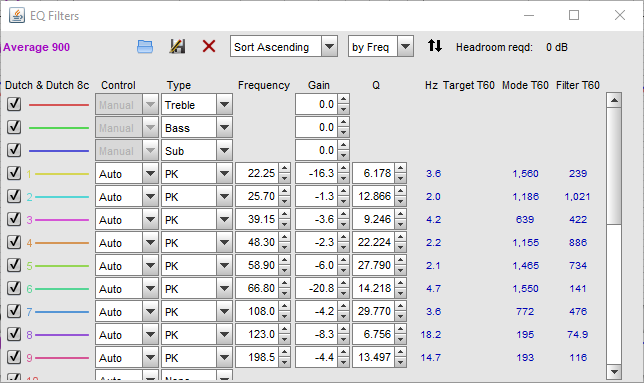Click Hz value 18.2 for filter 8
644x383 pixels.
click(x=430, y=335)
